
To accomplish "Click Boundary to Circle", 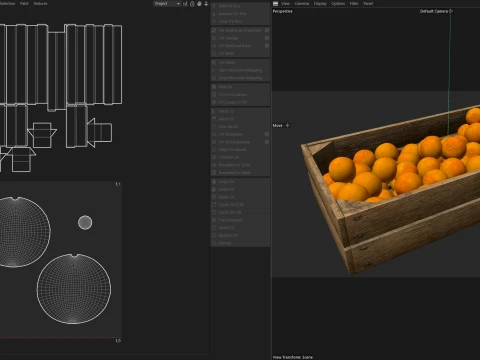I will pyautogui.click(x=240, y=165).
